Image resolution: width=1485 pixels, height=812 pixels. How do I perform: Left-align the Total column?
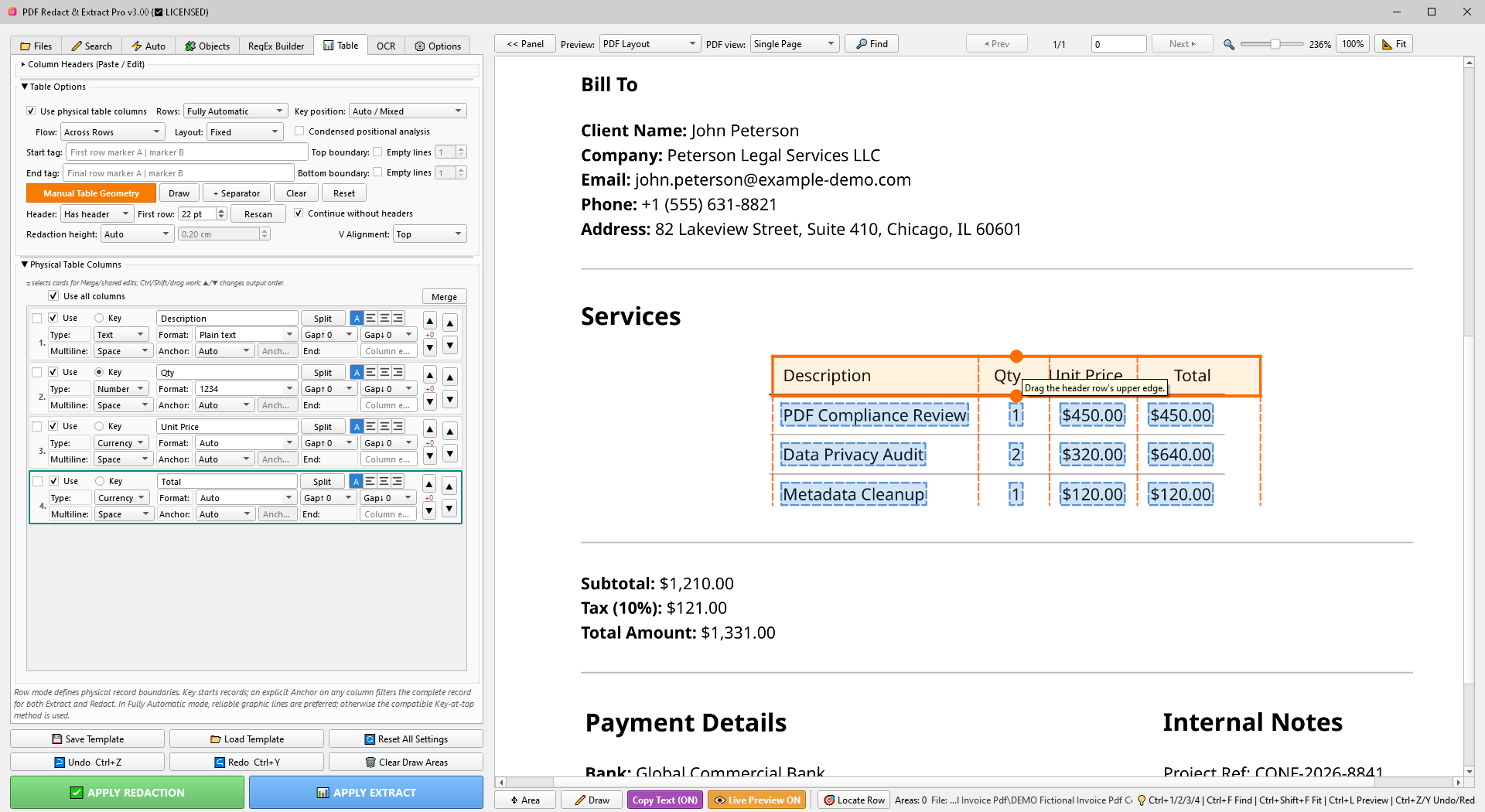[x=370, y=481]
